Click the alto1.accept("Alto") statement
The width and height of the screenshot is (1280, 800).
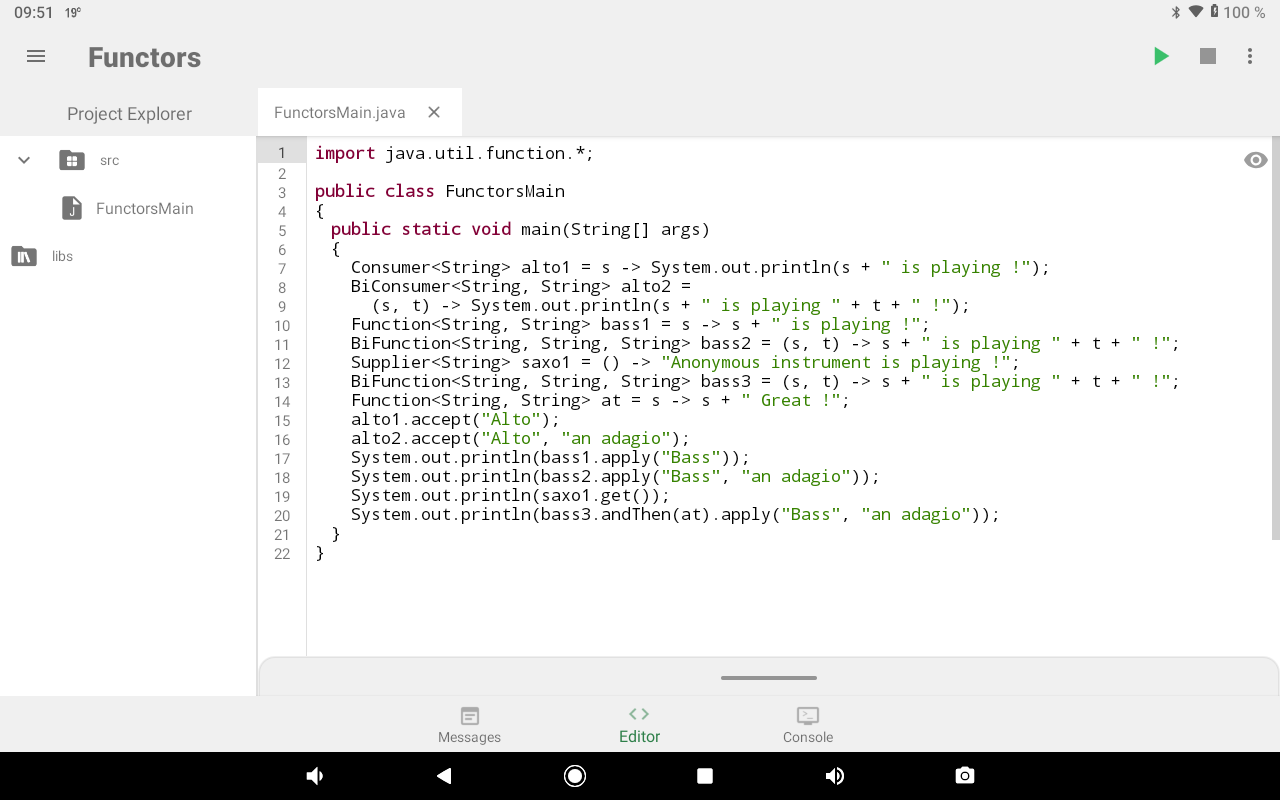456,419
